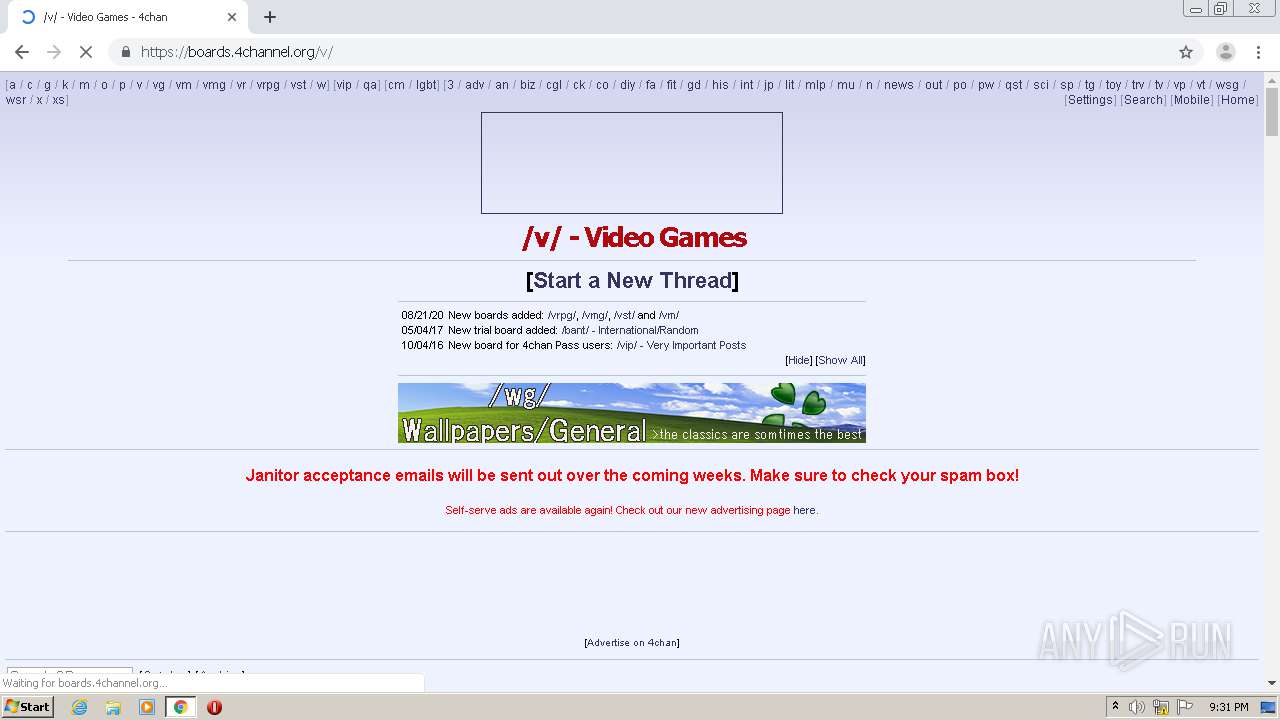Click the browser back arrow
The height and width of the screenshot is (720, 1280).
click(22, 52)
